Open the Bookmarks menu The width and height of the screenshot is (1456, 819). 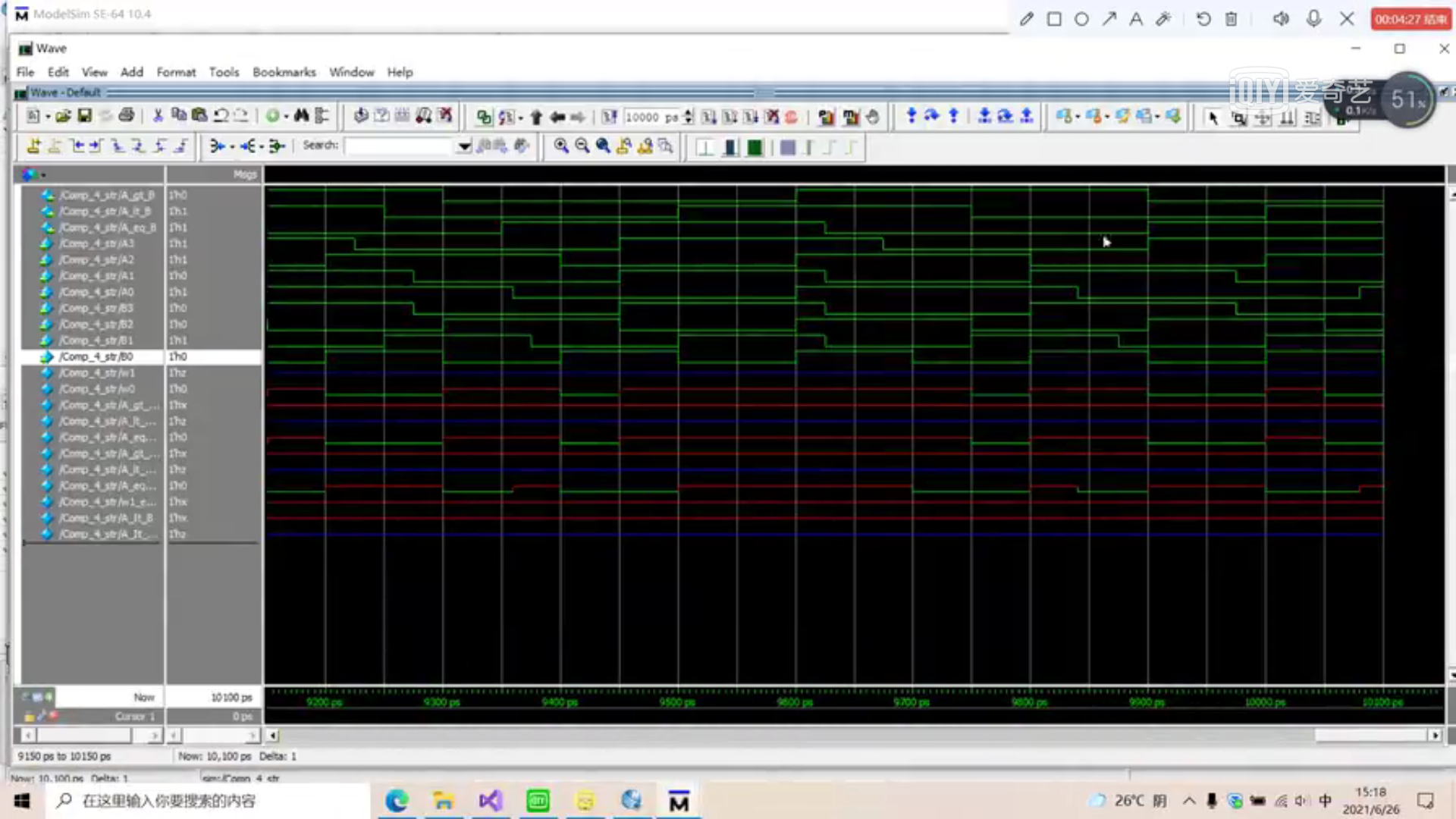tap(284, 72)
